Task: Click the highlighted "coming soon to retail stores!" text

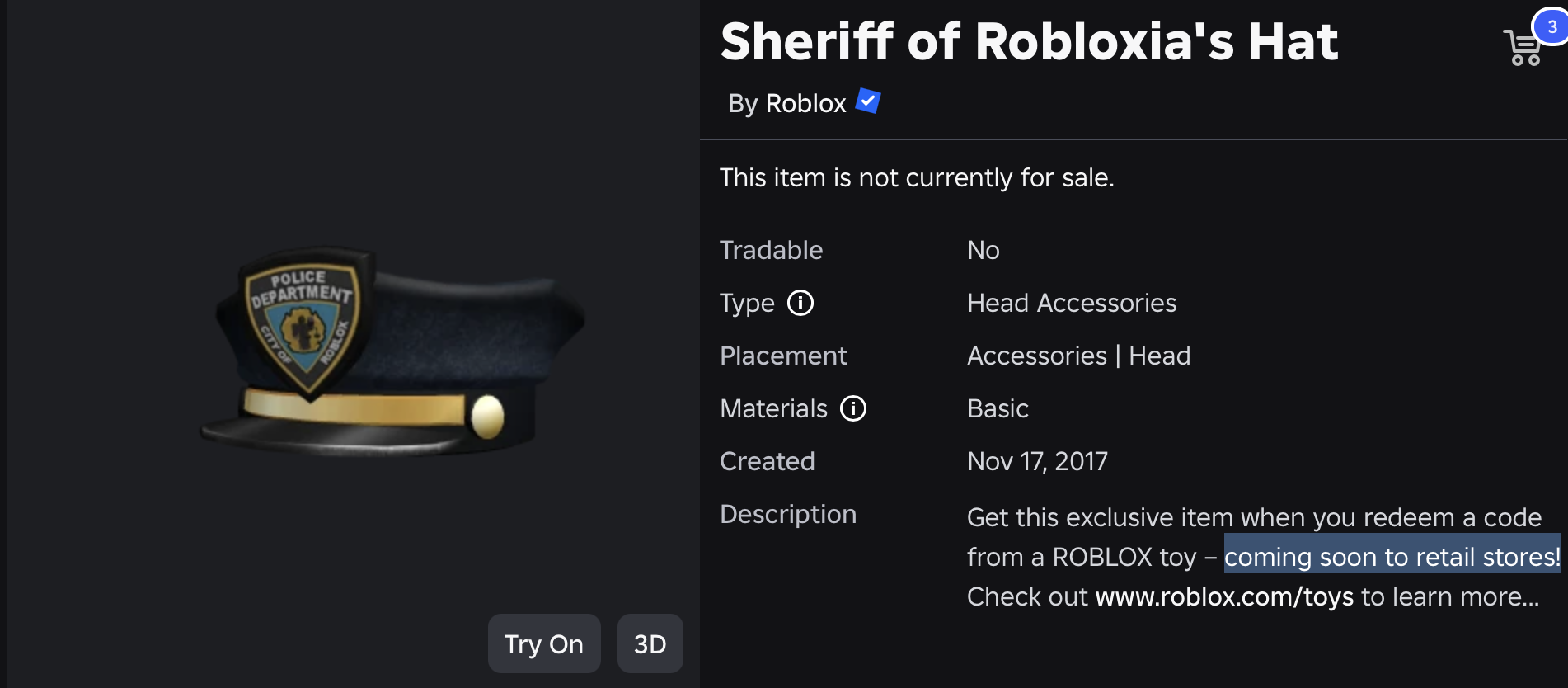Action: [1392, 557]
